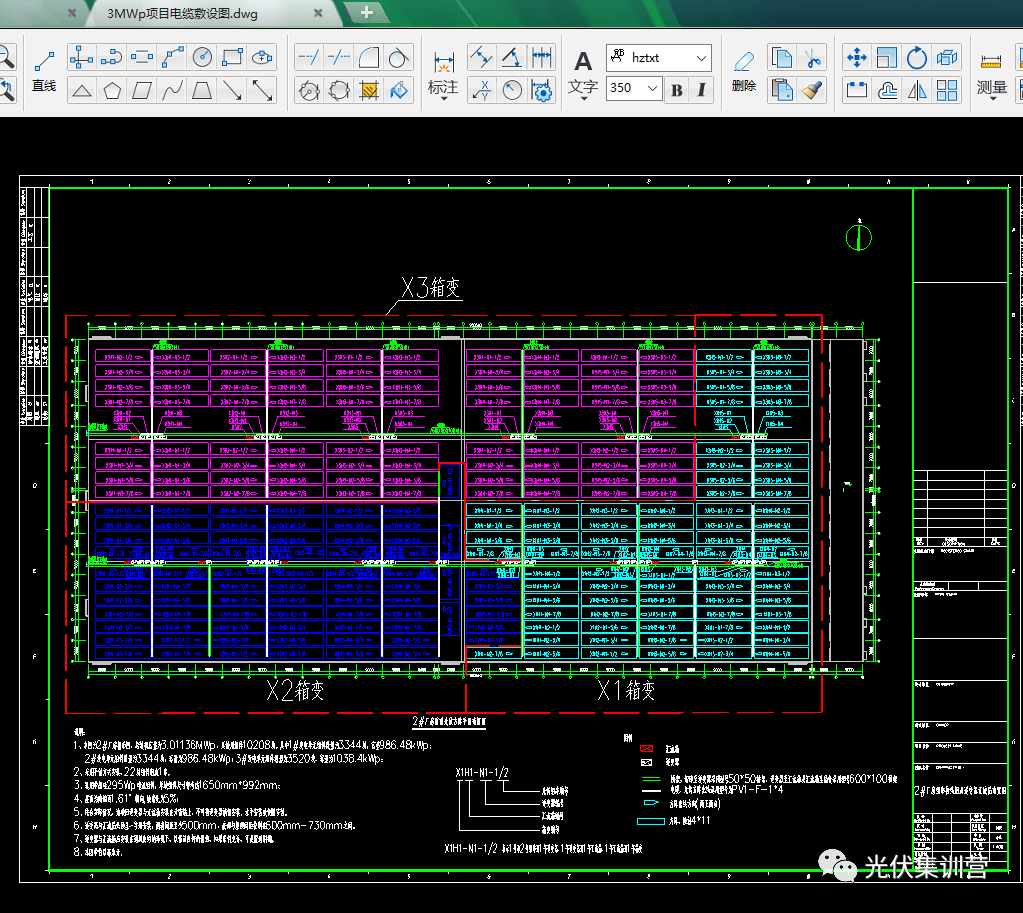Open a new tab with plus button
Screen dimensions: 1023x913
pos(366,13)
